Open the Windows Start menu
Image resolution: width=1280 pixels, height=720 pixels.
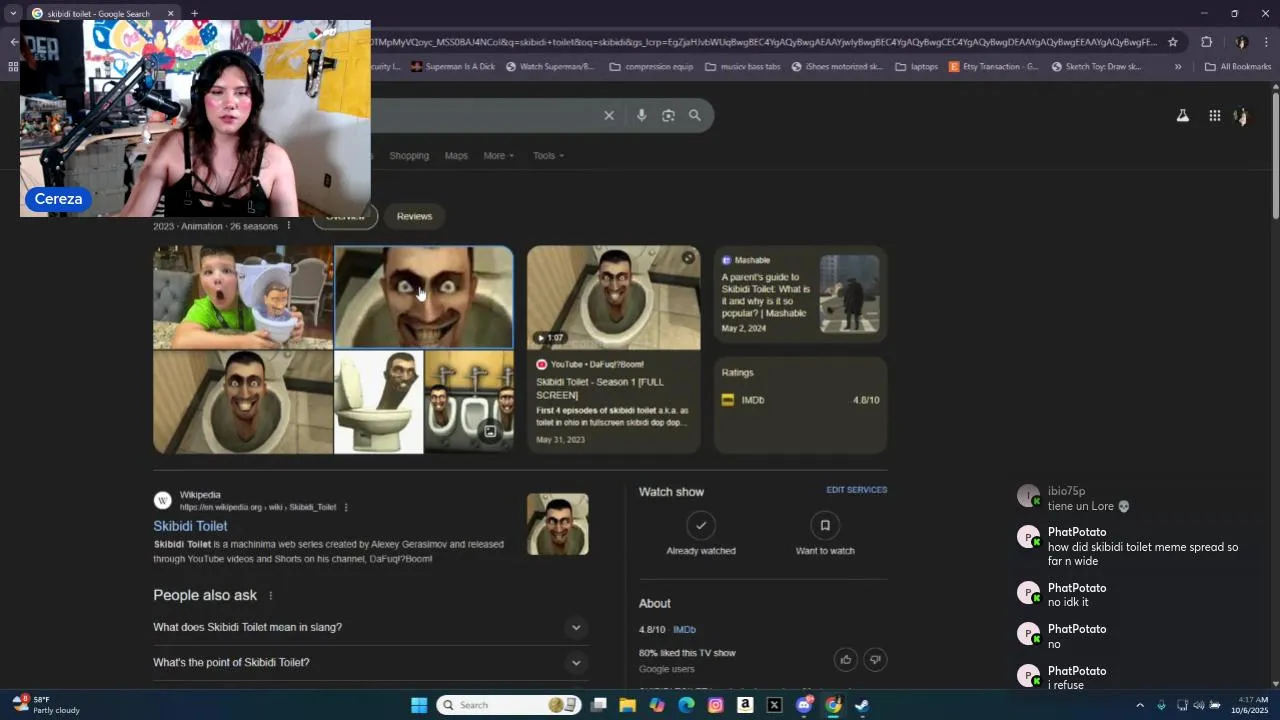(419, 705)
